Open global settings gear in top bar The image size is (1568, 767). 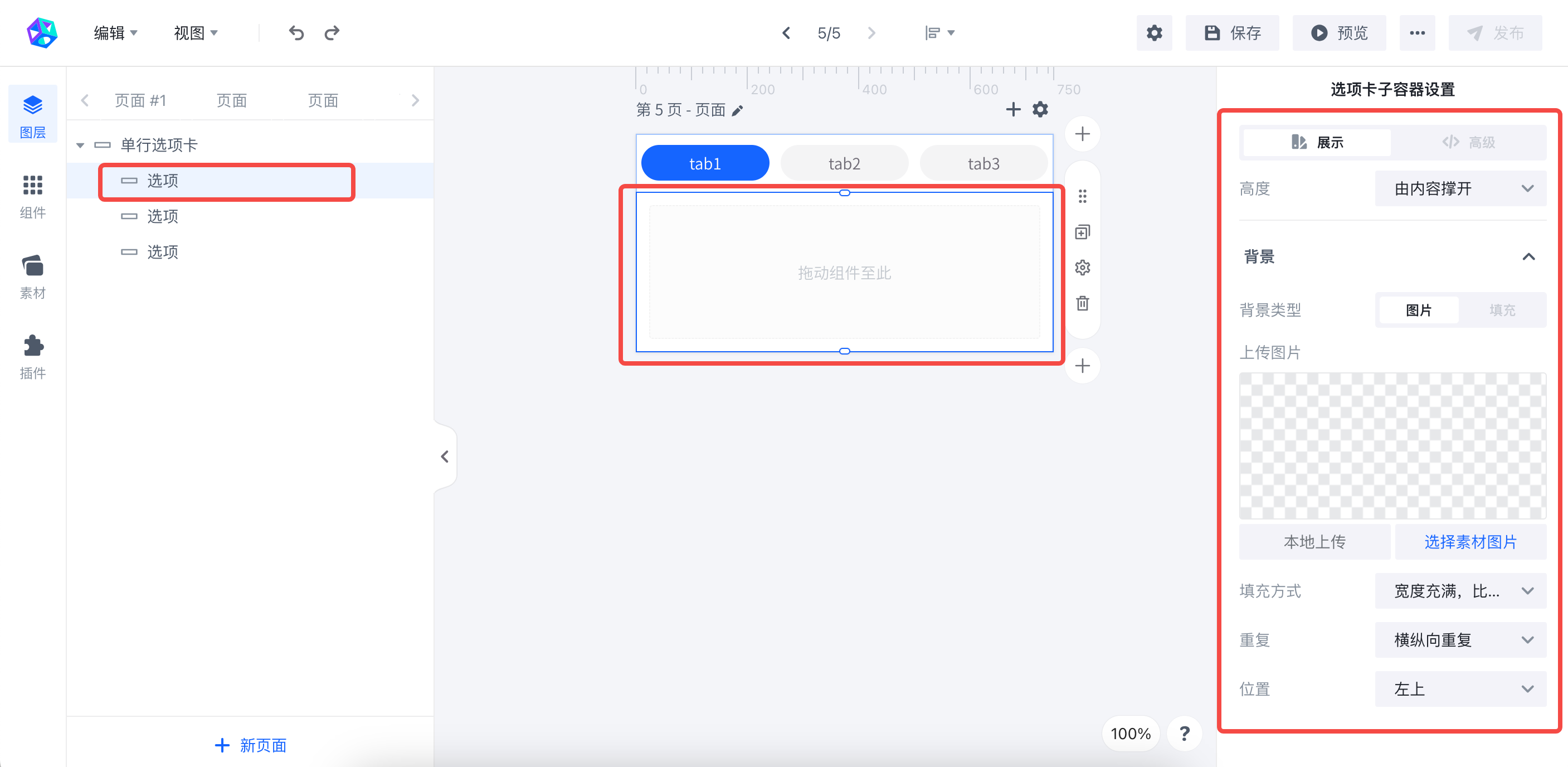tap(1154, 33)
